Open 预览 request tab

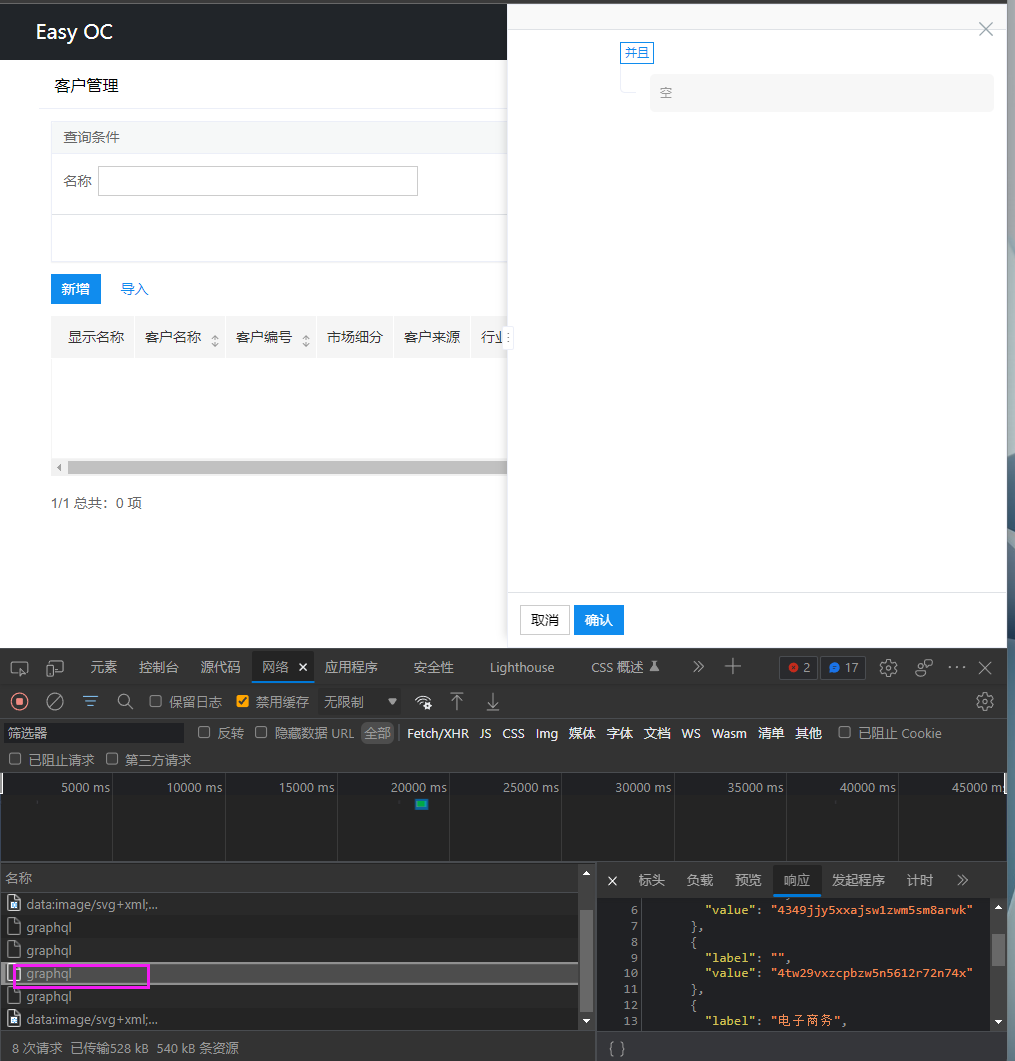tap(748, 880)
